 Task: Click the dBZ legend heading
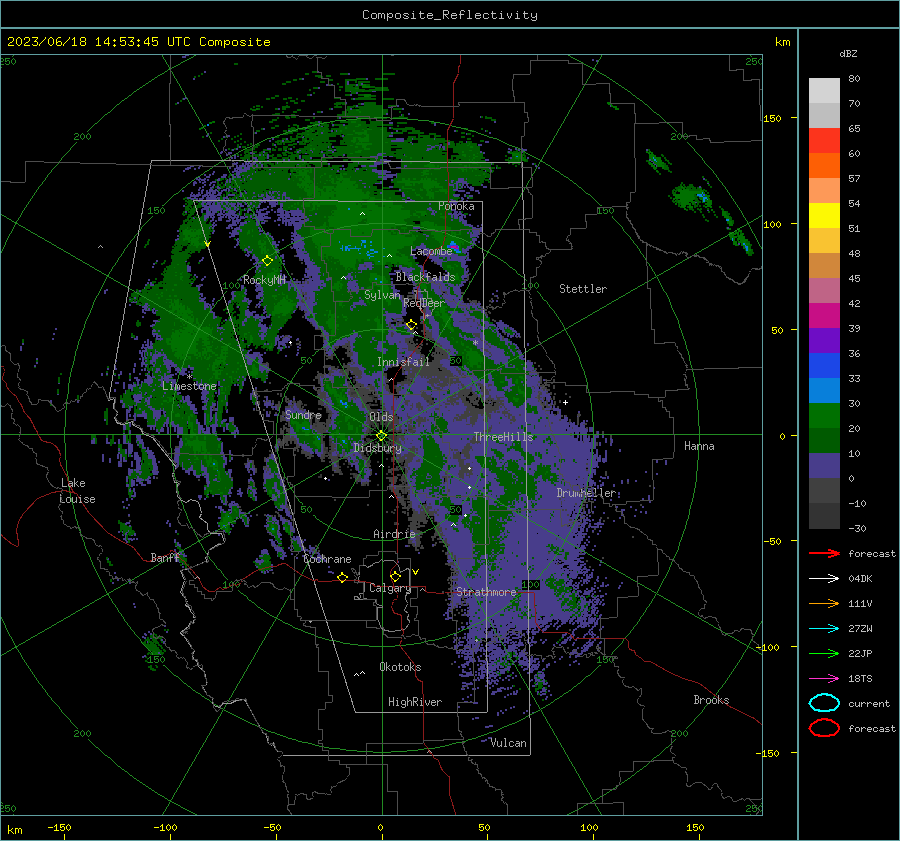point(848,53)
